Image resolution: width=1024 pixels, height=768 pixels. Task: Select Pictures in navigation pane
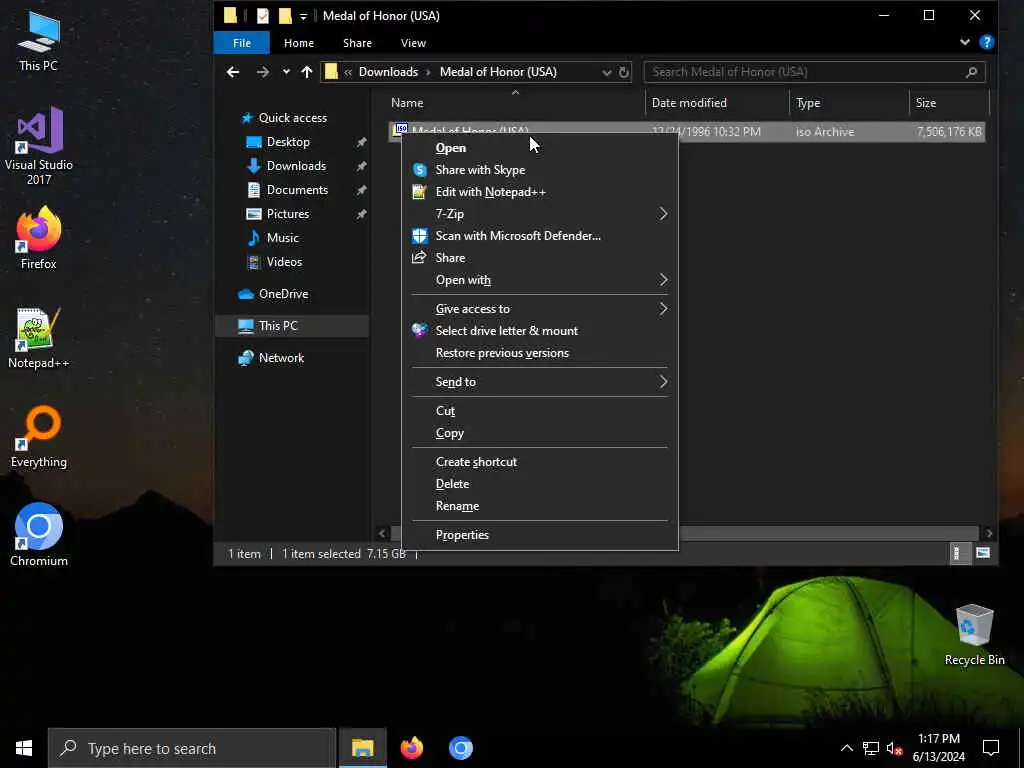(x=287, y=214)
